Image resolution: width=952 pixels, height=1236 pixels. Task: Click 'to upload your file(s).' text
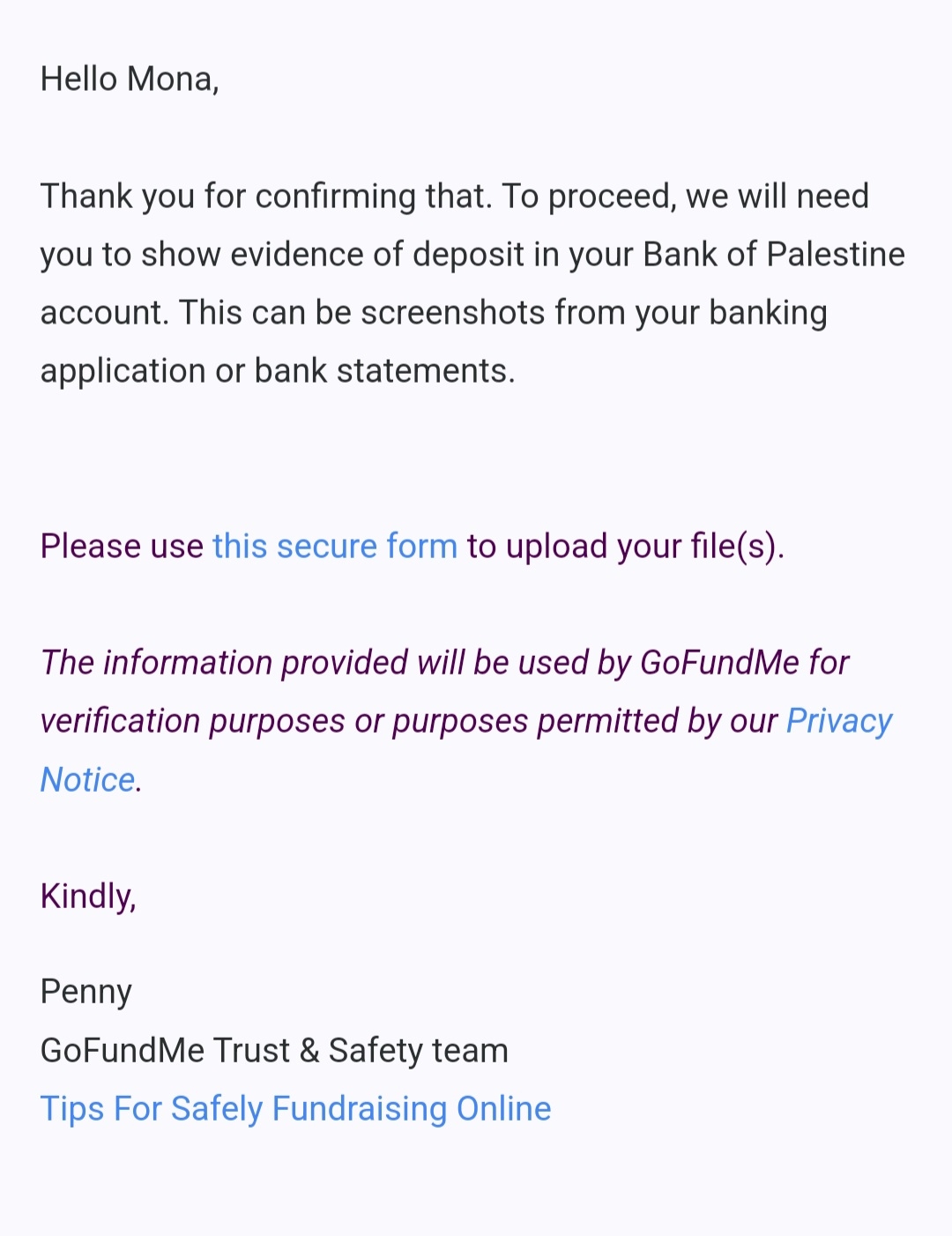tap(626, 547)
